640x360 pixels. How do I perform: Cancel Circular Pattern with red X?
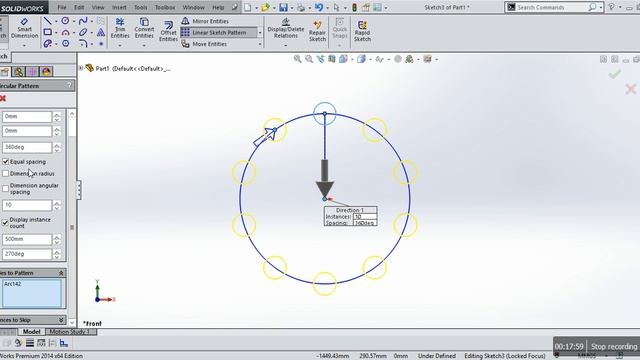click(3, 98)
